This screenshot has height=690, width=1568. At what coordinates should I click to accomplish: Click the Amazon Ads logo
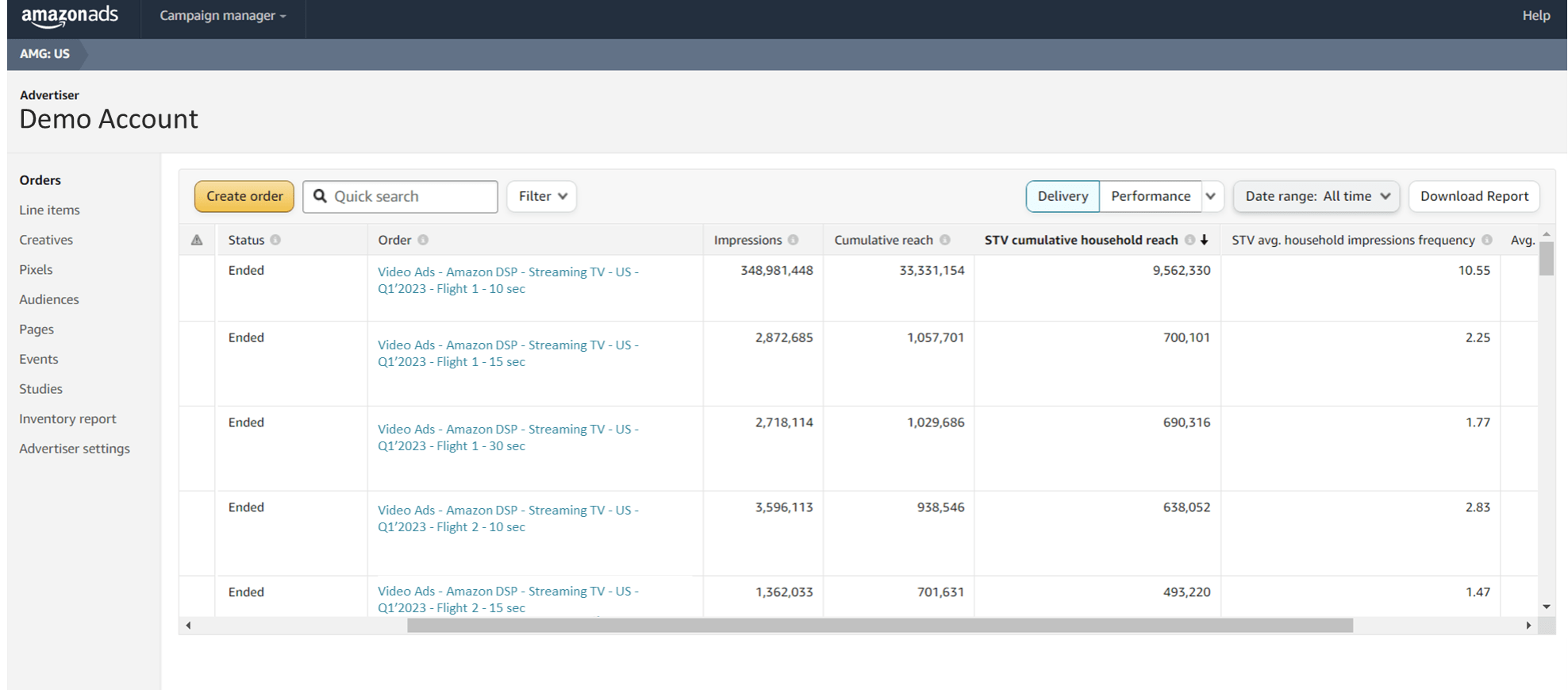(x=70, y=17)
